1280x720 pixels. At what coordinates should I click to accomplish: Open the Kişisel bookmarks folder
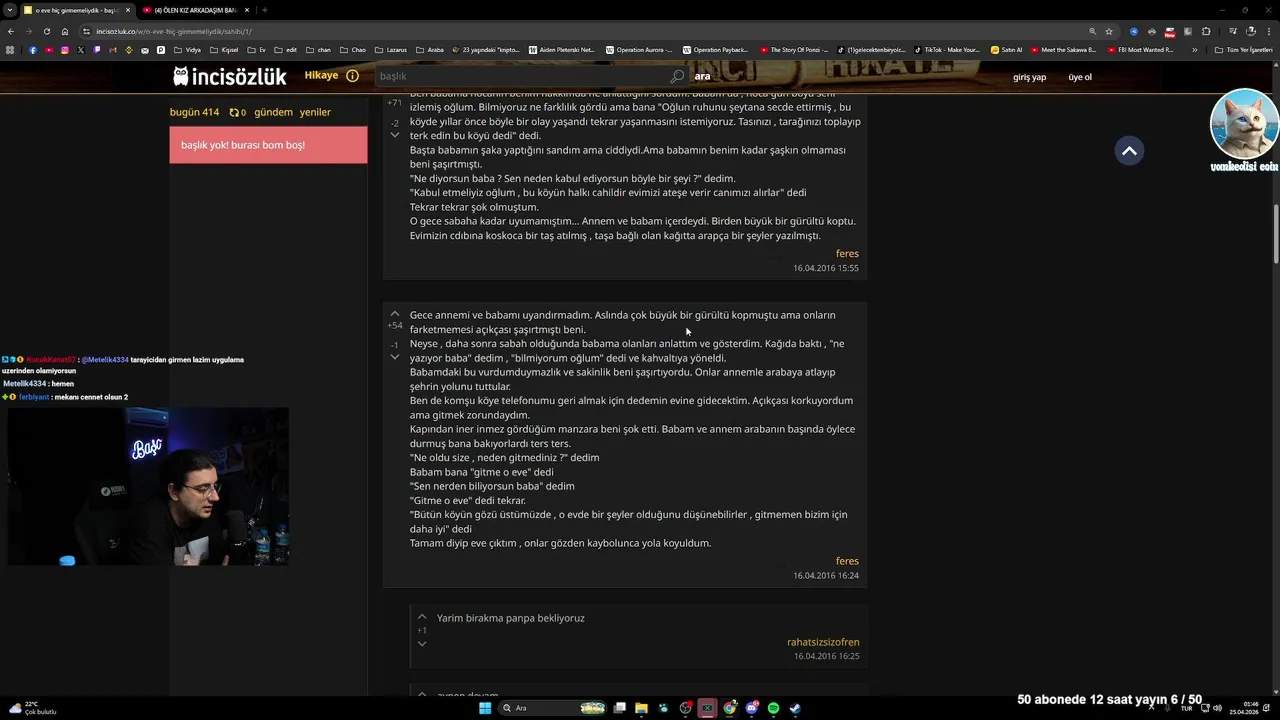(x=225, y=50)
